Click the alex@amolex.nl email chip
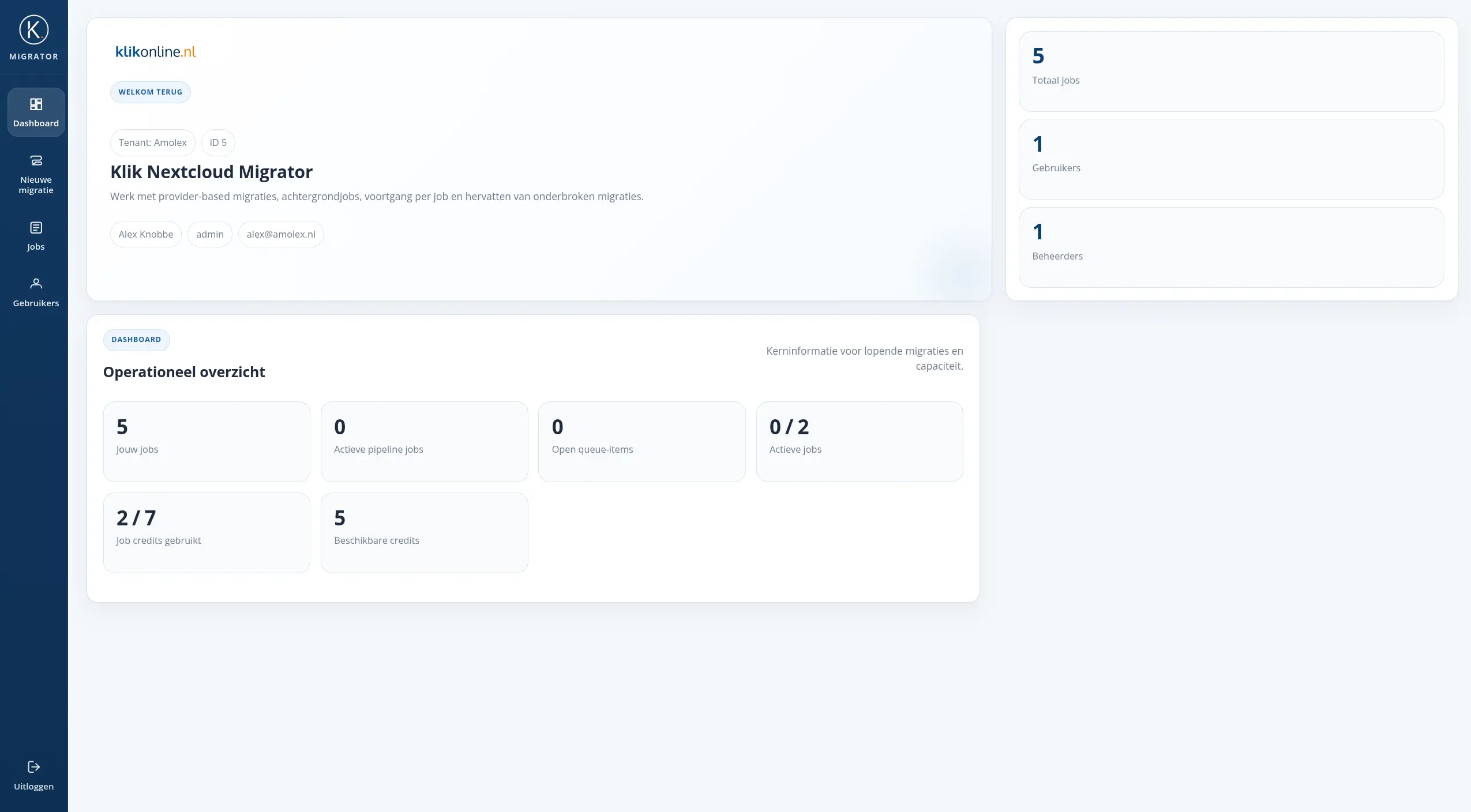The height and width of the screenshot is (812, 1471). [281, 234]
